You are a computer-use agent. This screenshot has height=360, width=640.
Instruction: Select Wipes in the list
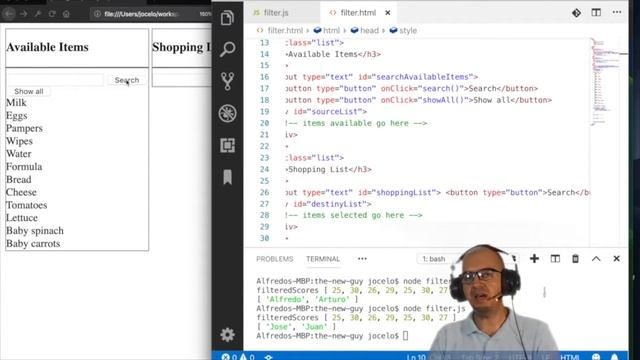[19, 141]
